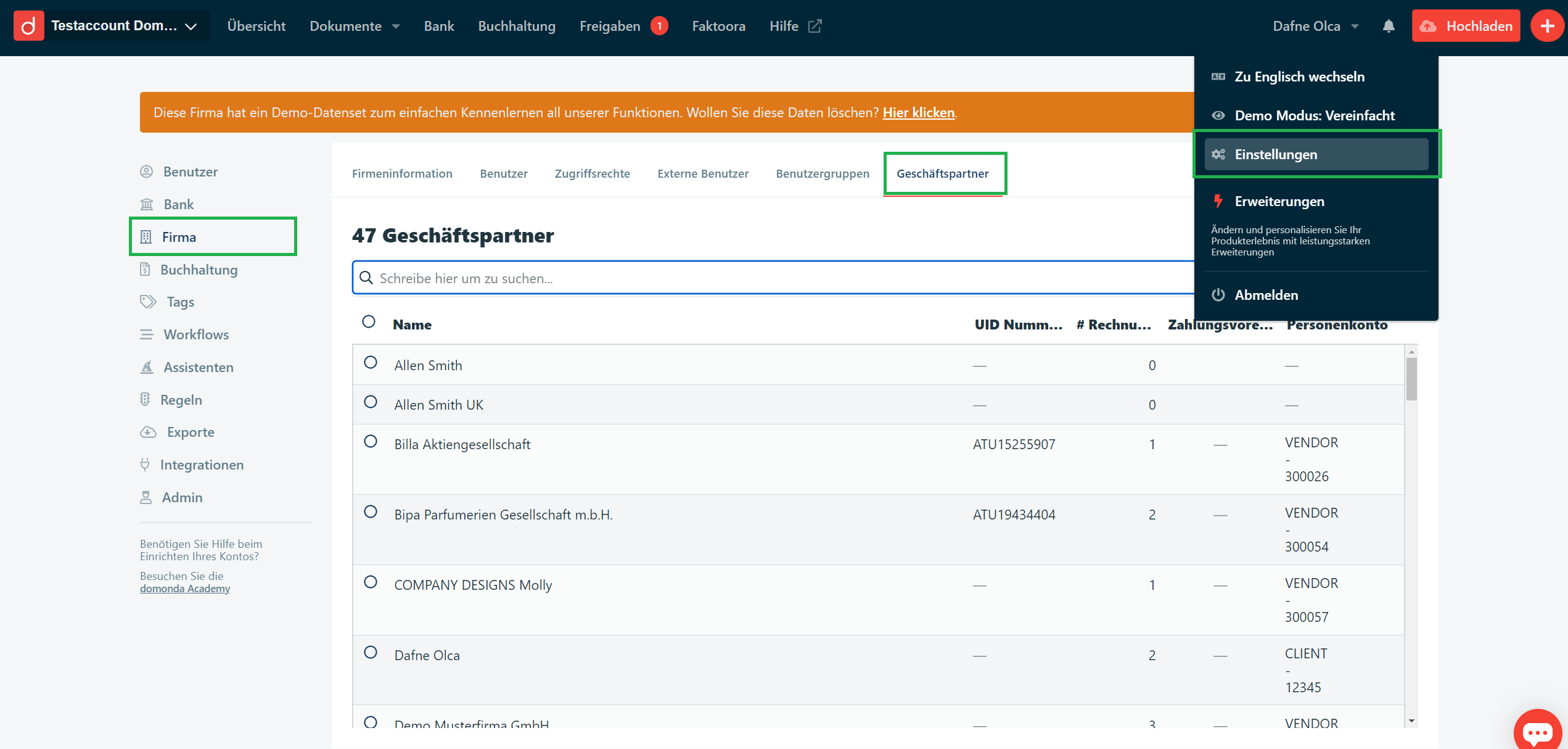
Task: Open the chat support bubble
Action: pyautogui.click(x=1537, y=732)
